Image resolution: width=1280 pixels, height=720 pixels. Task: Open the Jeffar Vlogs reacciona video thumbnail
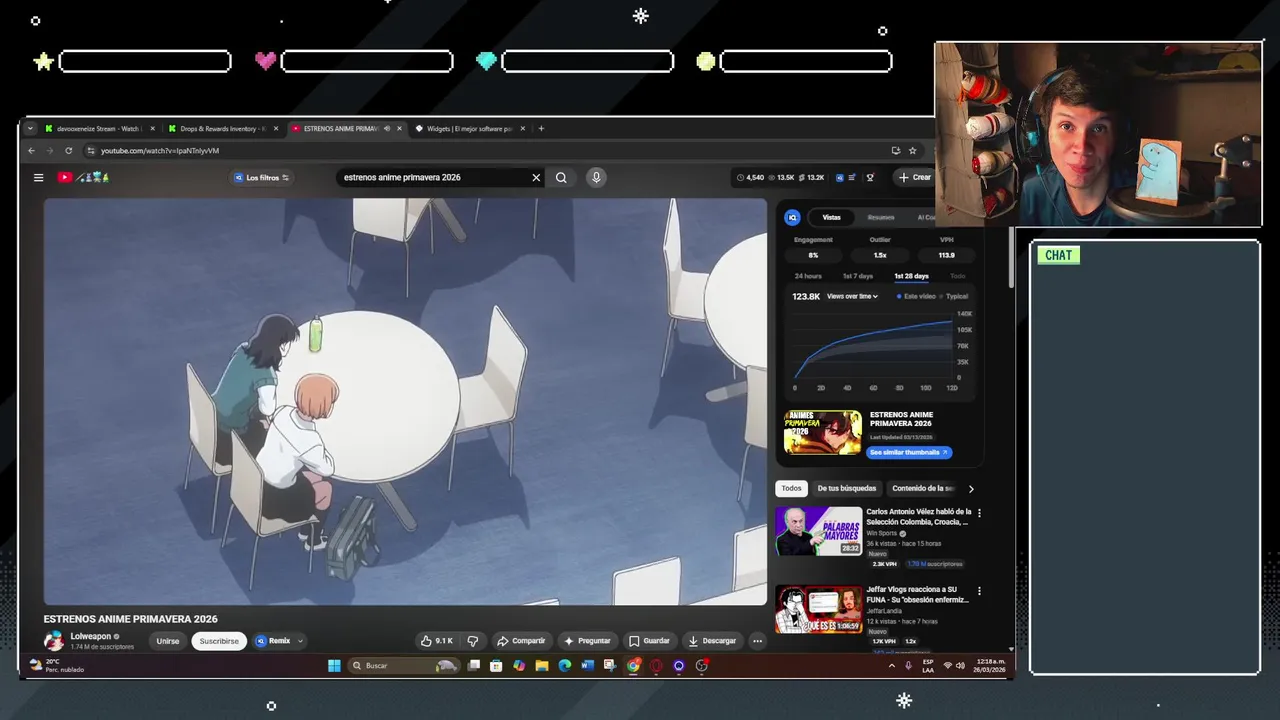[818, 610]
